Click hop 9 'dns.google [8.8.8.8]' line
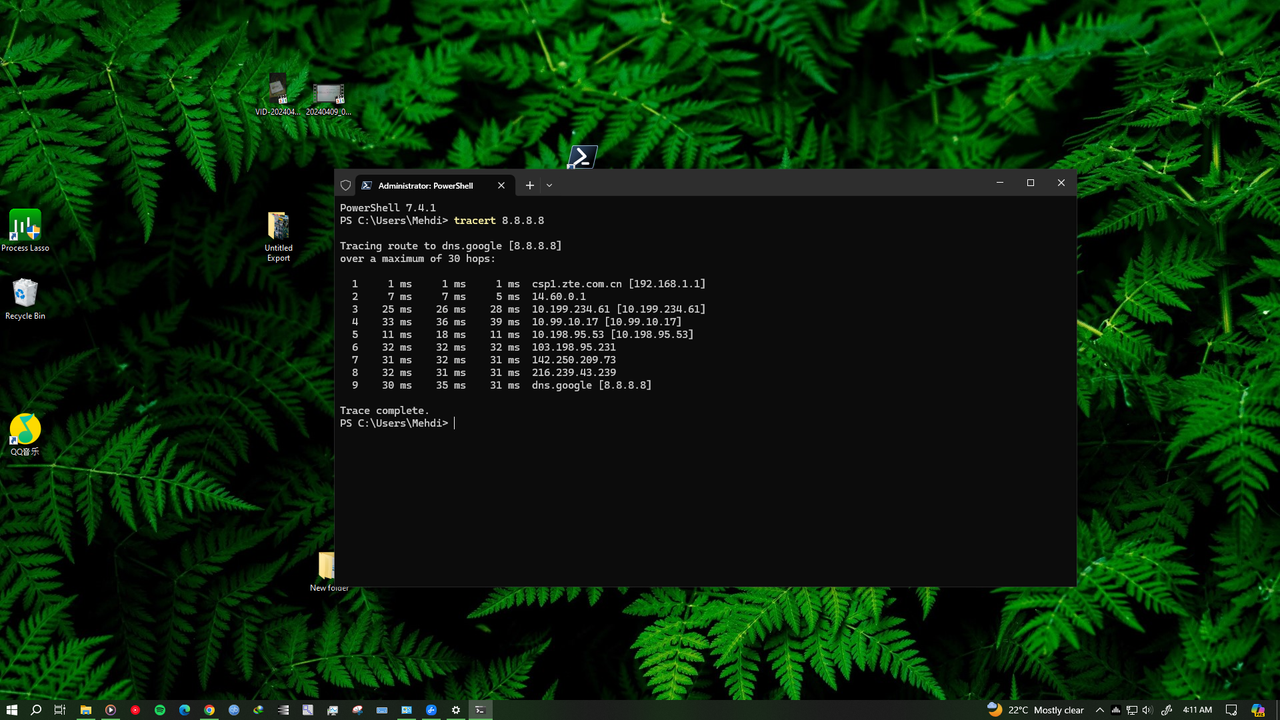 click(592, 385)
